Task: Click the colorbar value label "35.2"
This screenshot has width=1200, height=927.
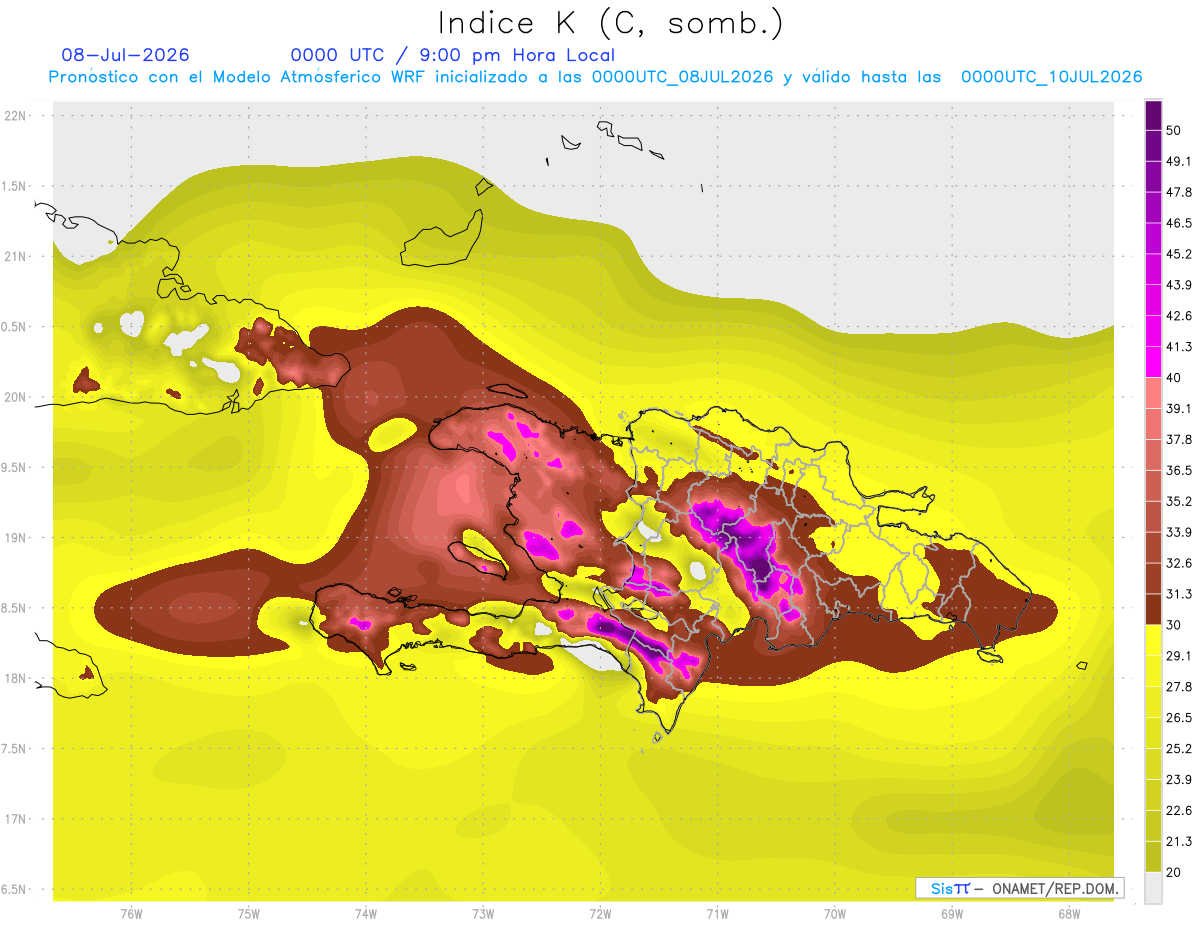Action: [1179, 501]
